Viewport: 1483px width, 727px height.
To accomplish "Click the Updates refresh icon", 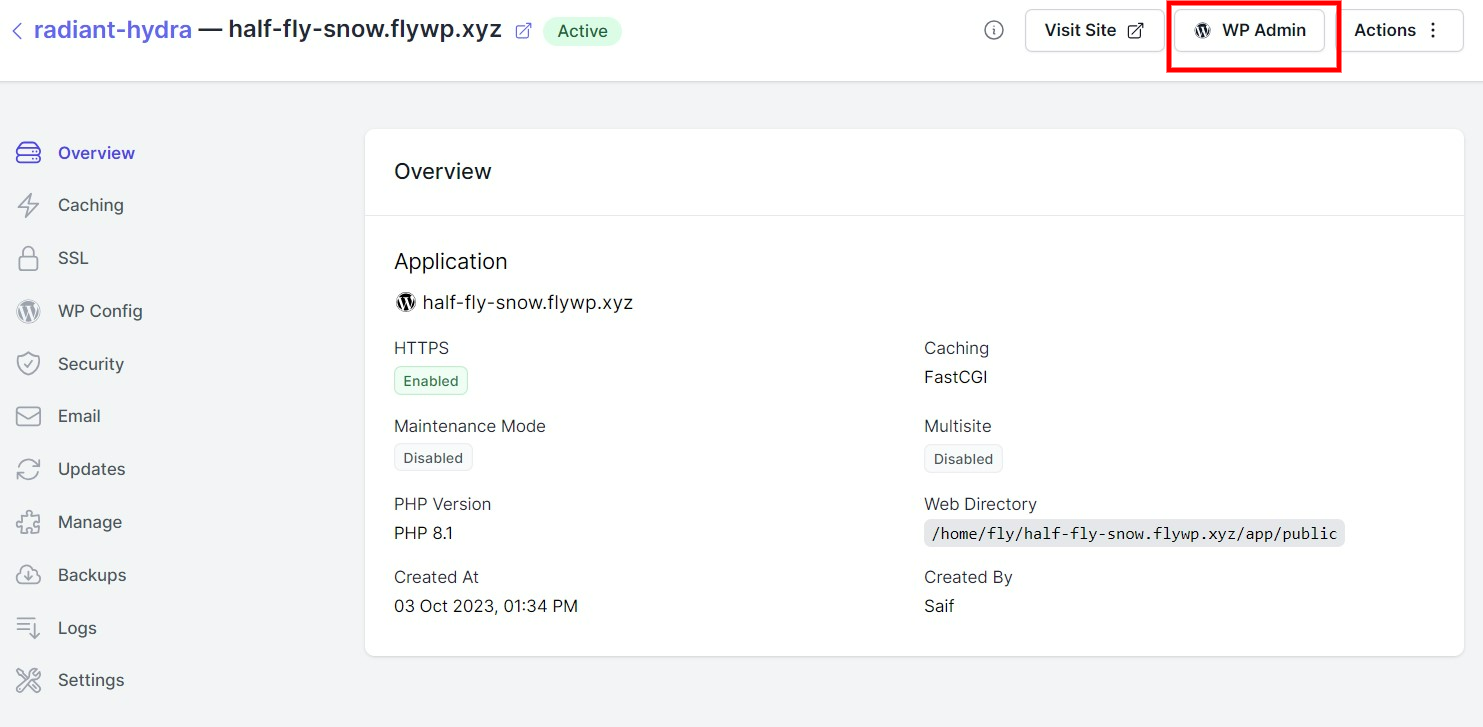I will tap(28, 469).
